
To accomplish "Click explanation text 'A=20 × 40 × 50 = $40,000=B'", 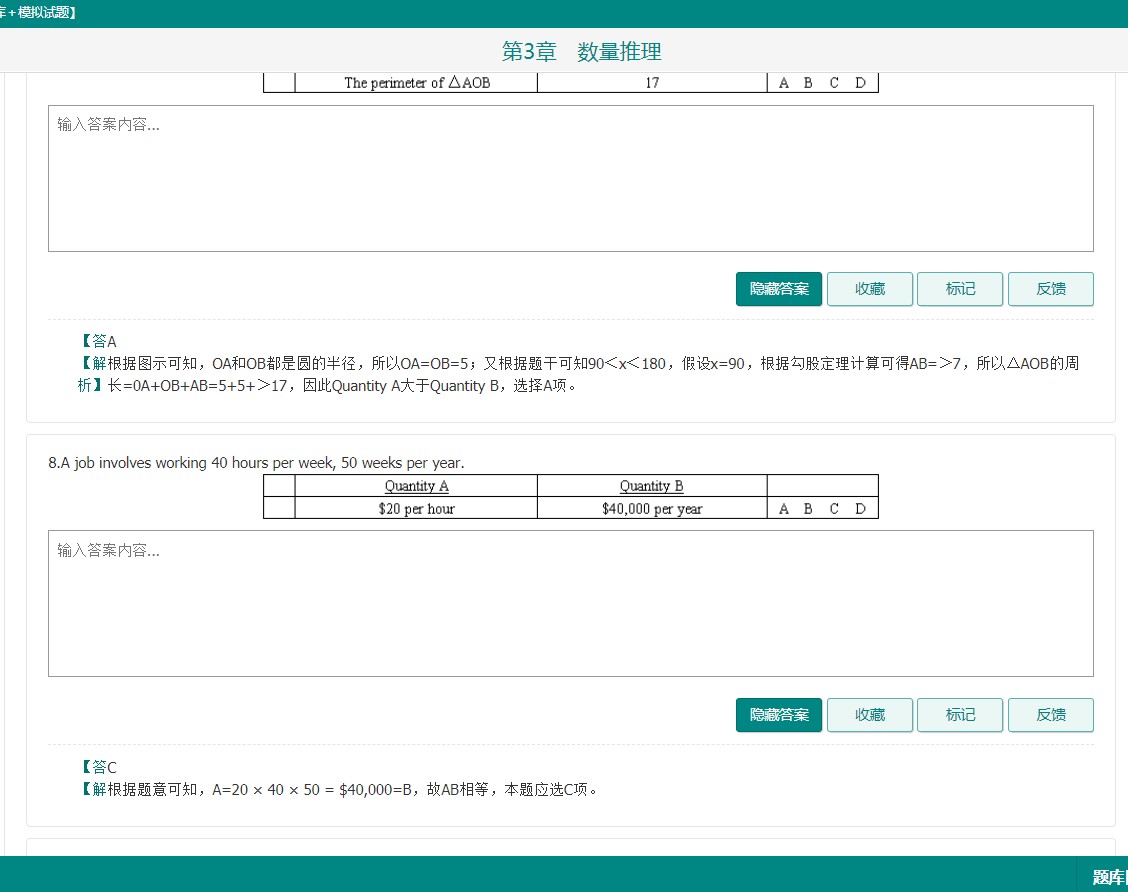I will pos(312,790).
